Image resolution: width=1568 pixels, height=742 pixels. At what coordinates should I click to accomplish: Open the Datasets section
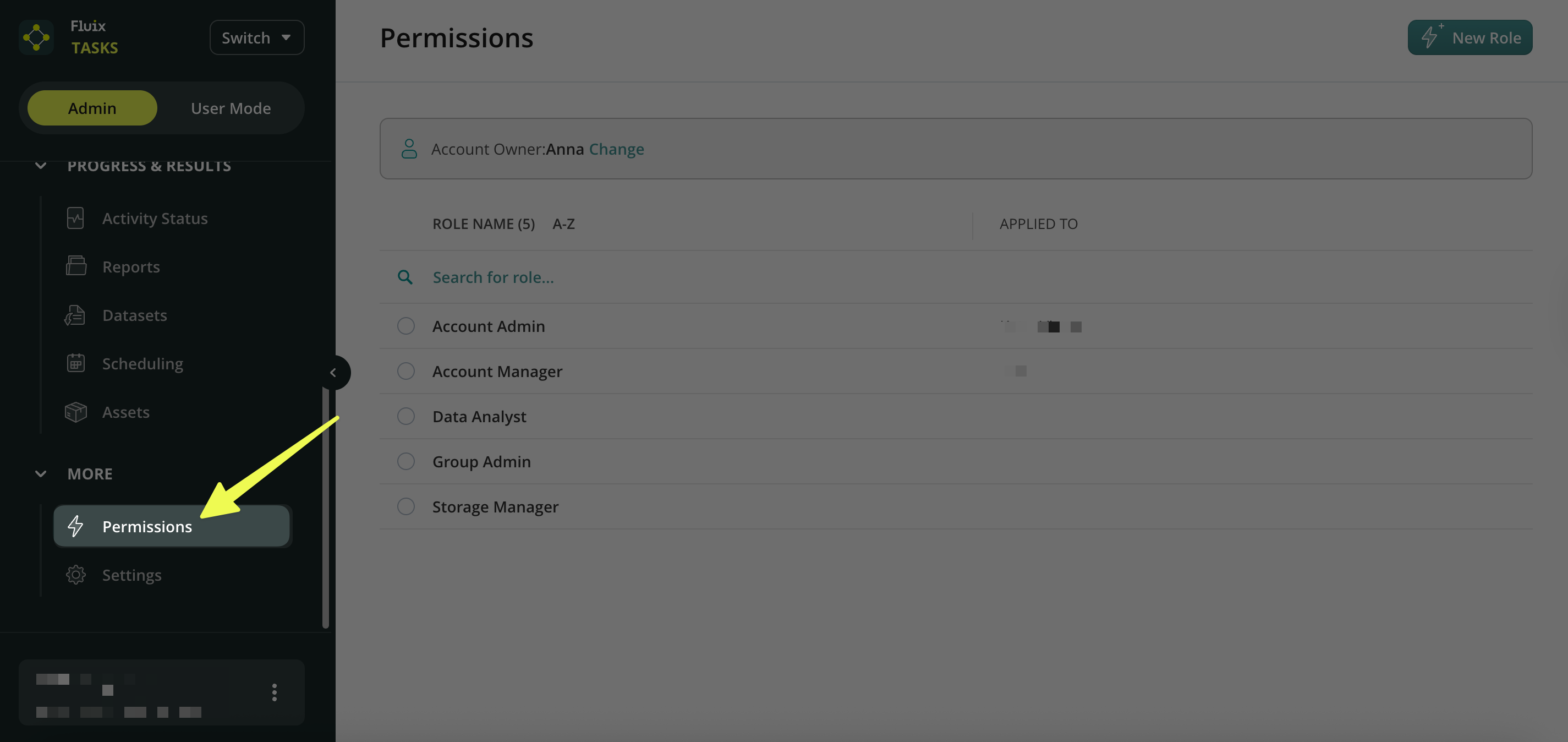click(x=134, y=315)
